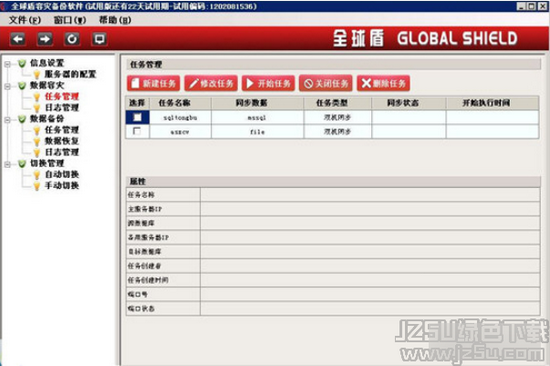Select the 数据备份 tree label
The height and width of the screenshot is (366, 550).
coord(47,119)
